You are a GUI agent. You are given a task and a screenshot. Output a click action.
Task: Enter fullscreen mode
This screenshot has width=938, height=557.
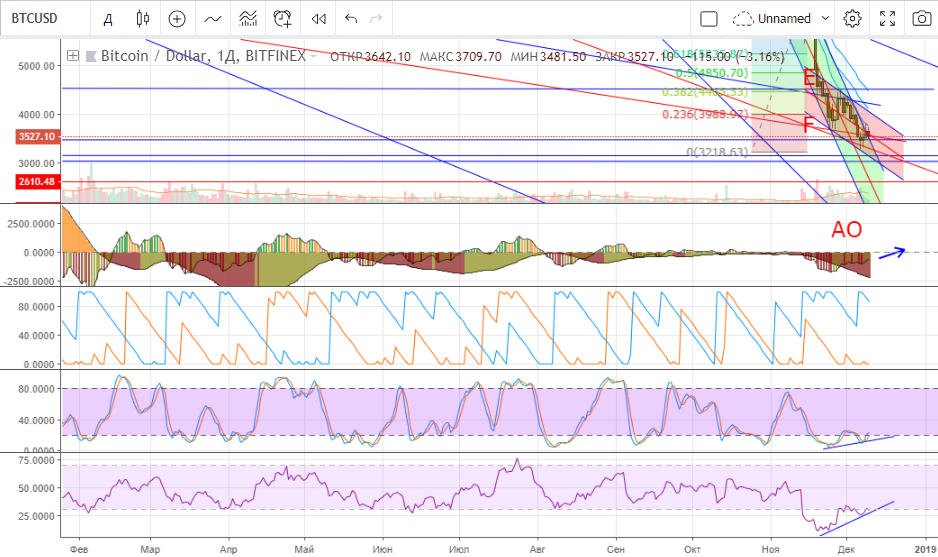(887, 18)
